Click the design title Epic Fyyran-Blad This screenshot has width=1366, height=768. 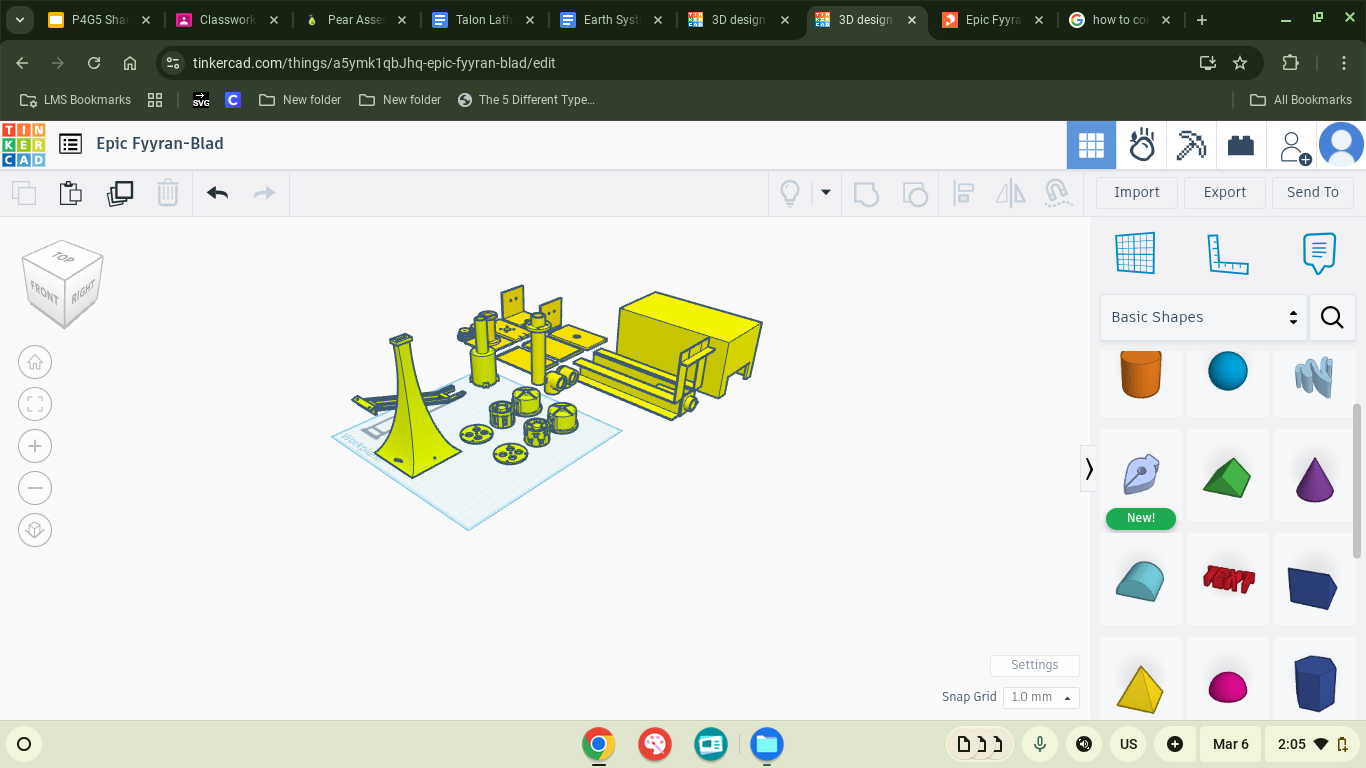click(160, 144)
